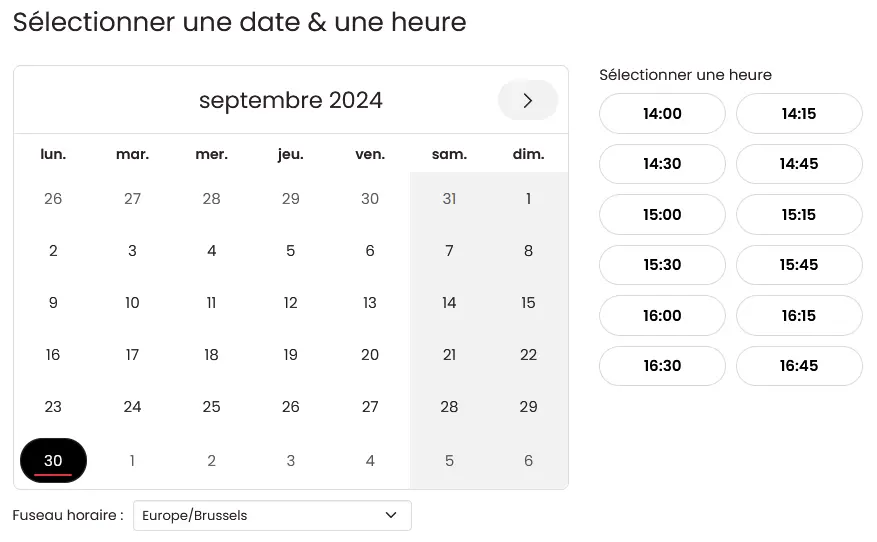Select Sunday September 22
This screenshot has width=877, height=542.
click(x=528, y=355)
